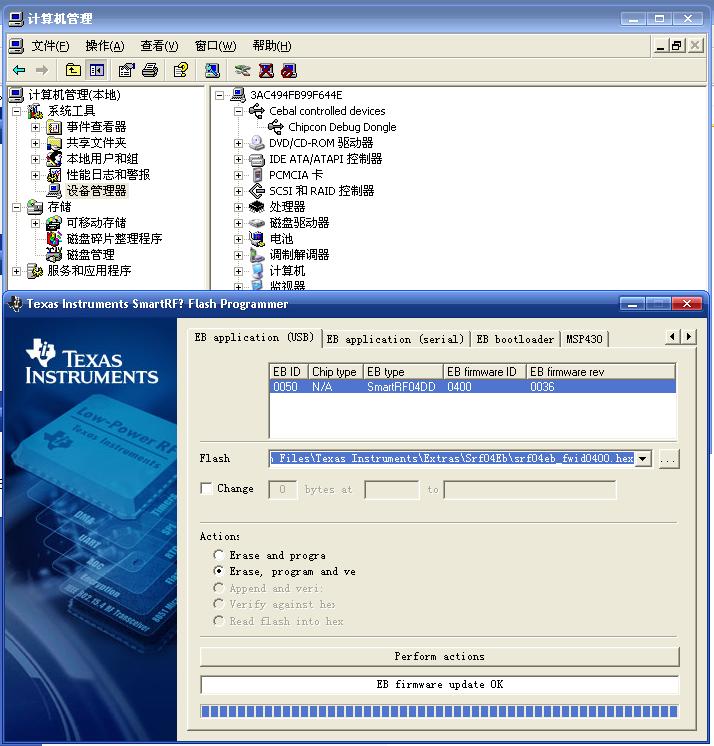Expand the SCSI 和 RAID 控制器 node
This screenshot has height=746, width=714.
[x=238, y=191]
